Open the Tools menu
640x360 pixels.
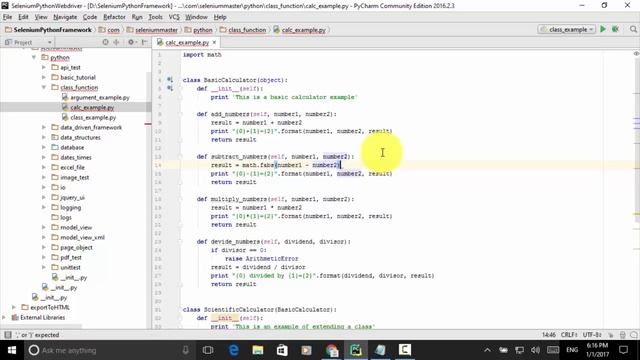155,17
